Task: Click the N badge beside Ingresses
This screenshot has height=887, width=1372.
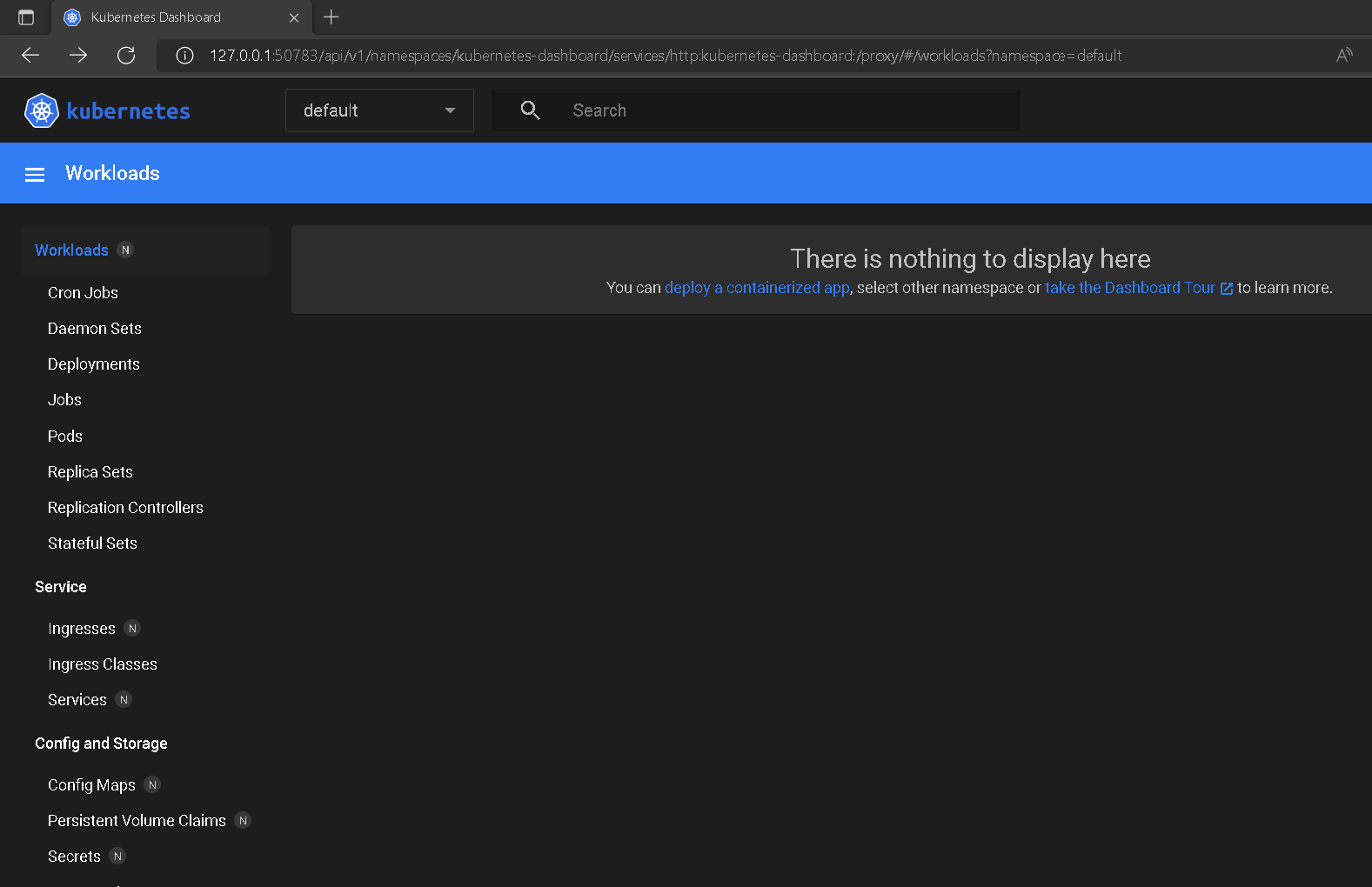Action: pyautogui.click(x=132, y=629)
